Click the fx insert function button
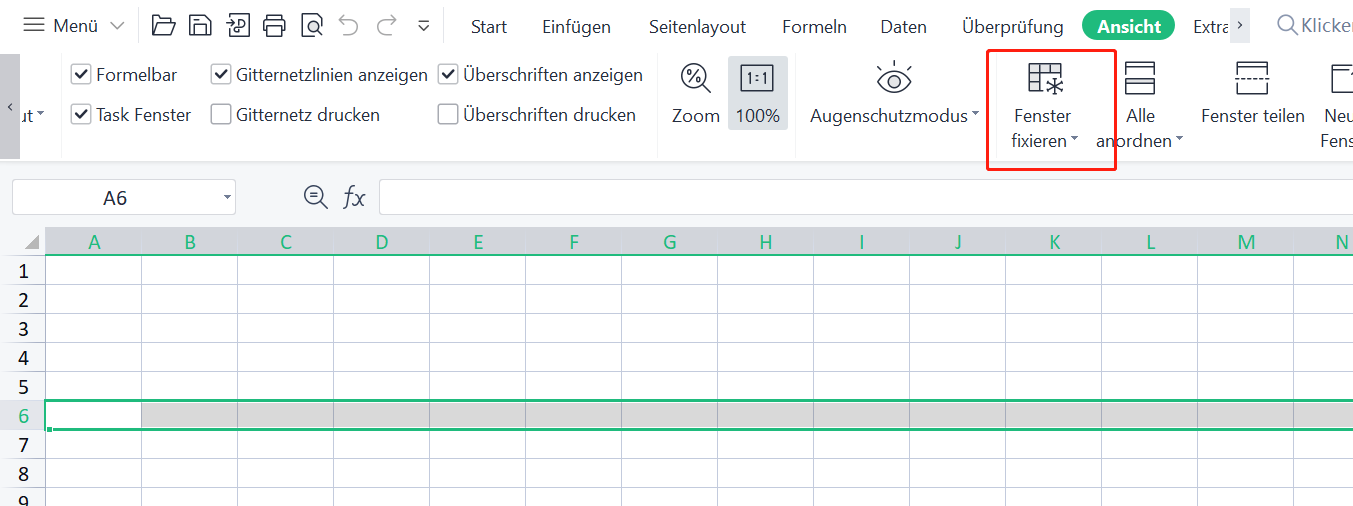This screenshot has height=506, width=1353. (x=354, y=198)
